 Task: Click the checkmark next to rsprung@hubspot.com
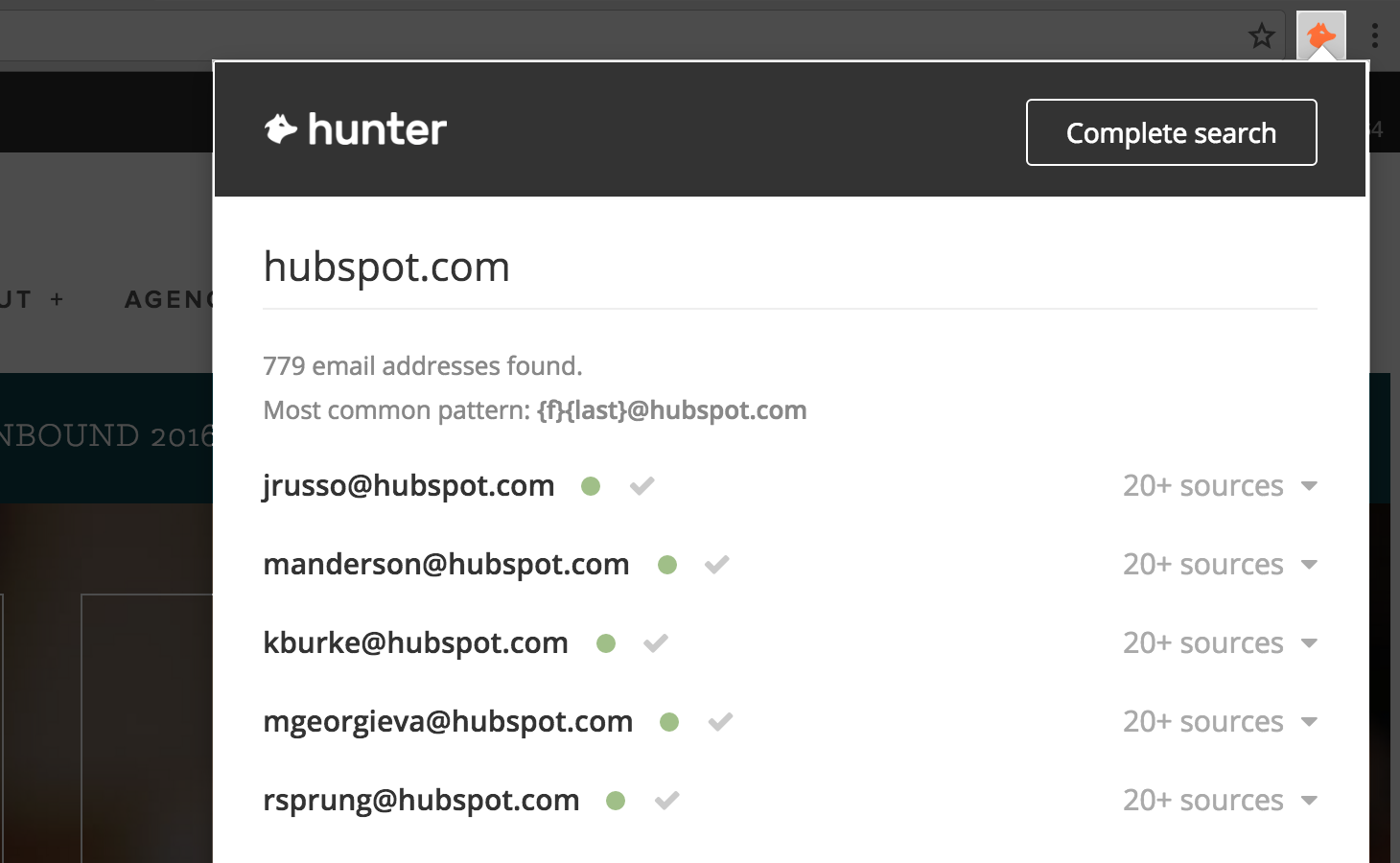point(667,801)
